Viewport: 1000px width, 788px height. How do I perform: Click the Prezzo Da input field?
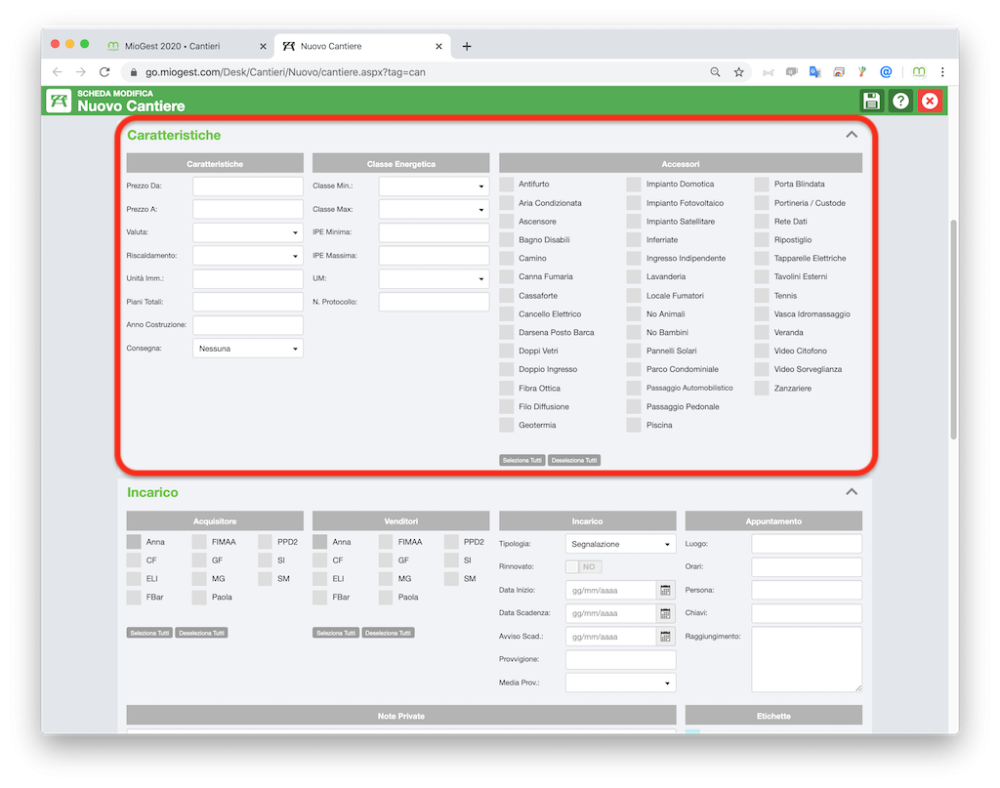[x=248, y=186]
